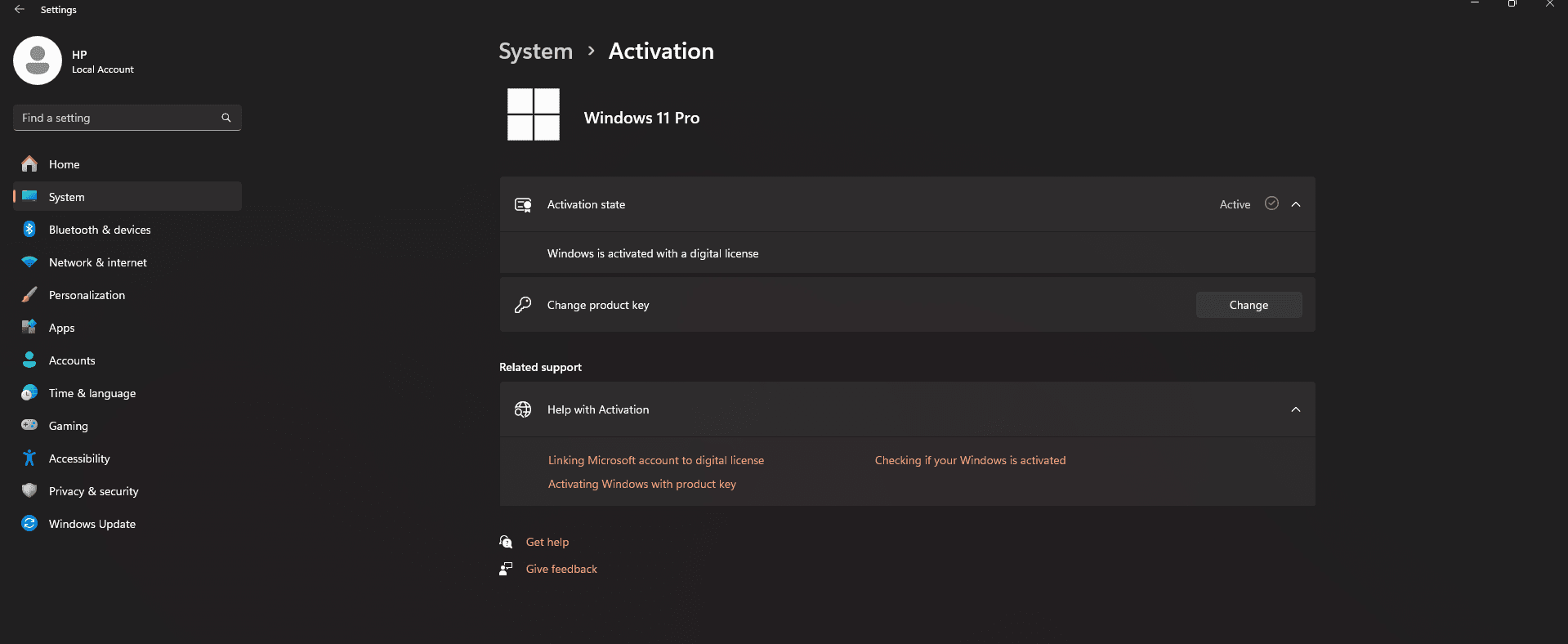
Task: Click the Bluetooth icon in sidebar
Action: pos(29,230)
